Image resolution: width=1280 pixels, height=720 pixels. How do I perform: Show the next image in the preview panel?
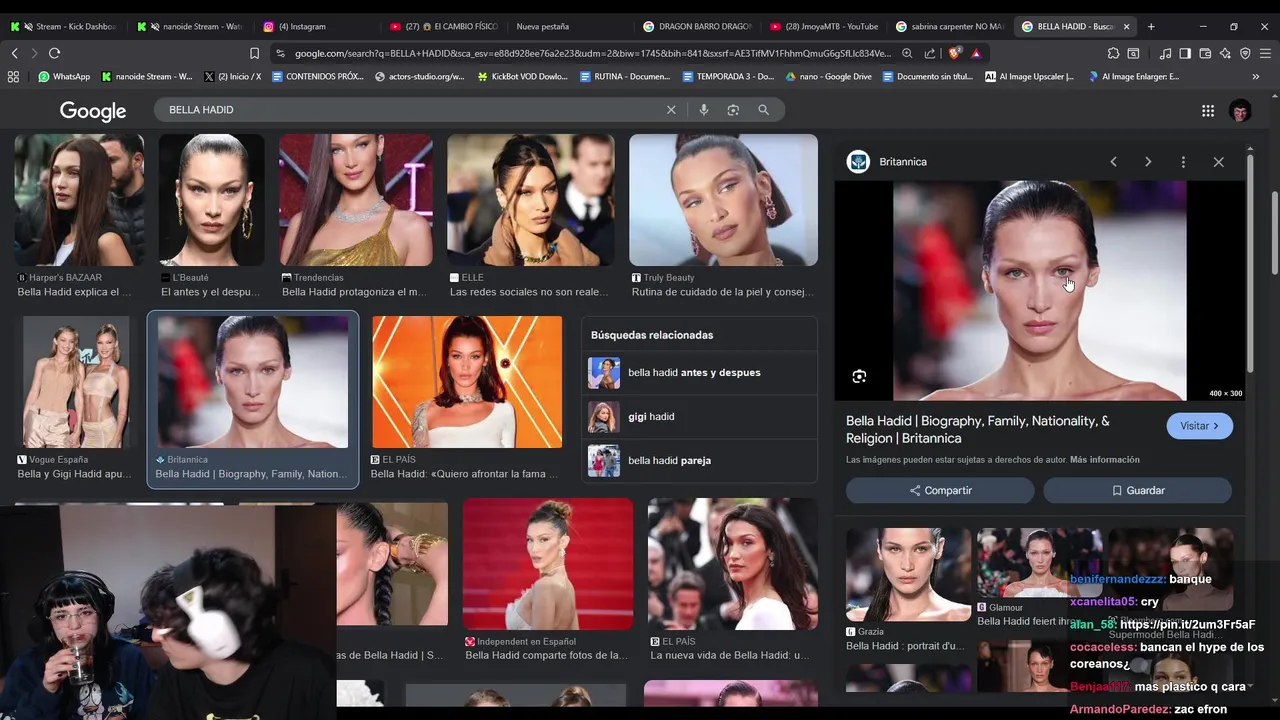pyautogui.click(x=1148, y=162)
